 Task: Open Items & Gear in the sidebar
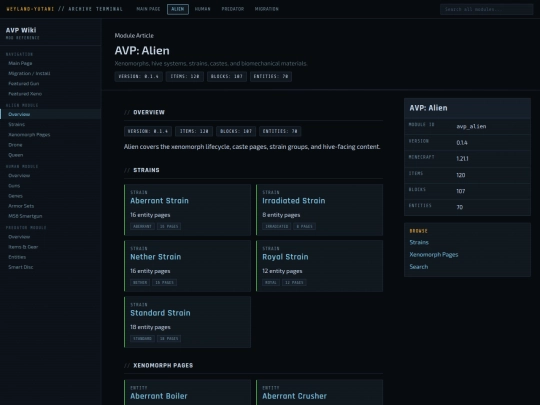click(x=23, y=247)
